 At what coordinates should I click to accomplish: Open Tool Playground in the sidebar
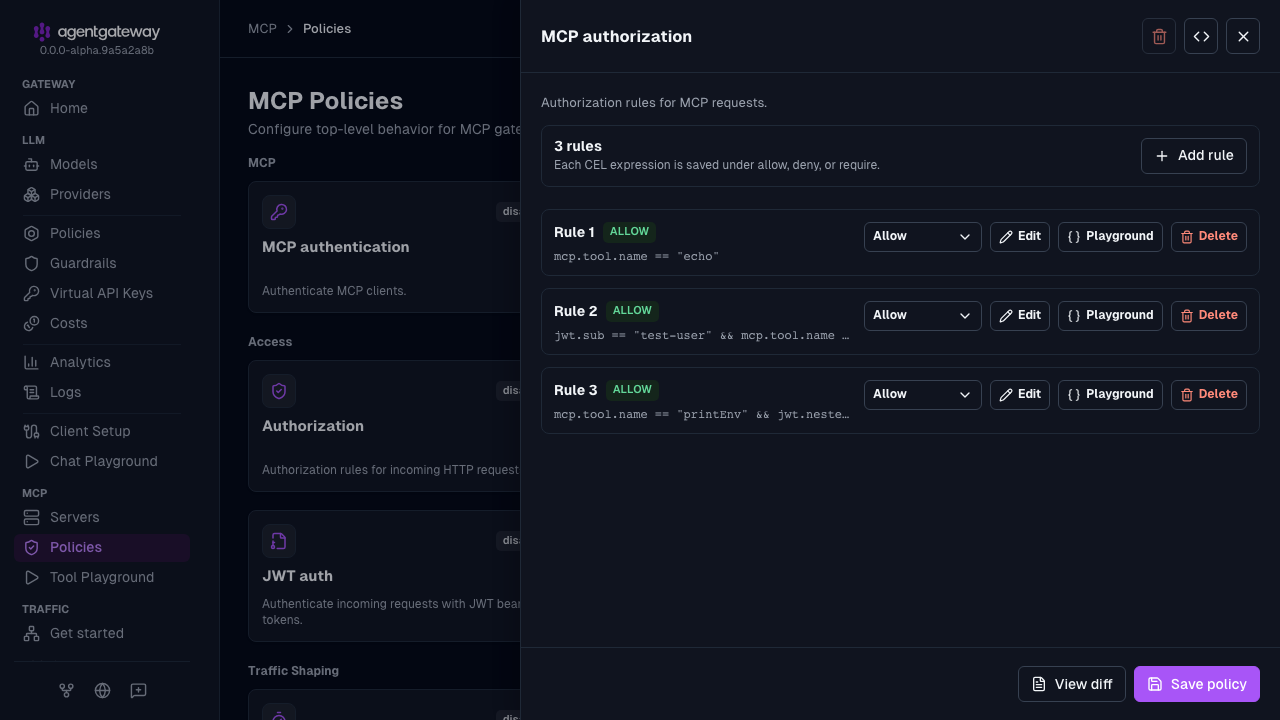(x=102, y=577)
